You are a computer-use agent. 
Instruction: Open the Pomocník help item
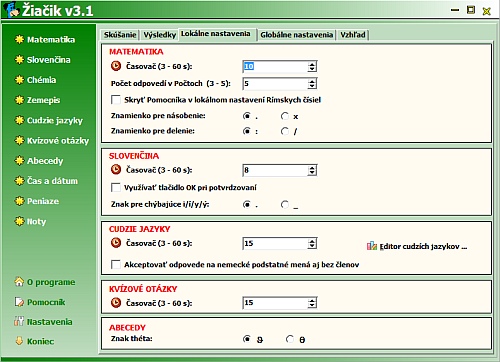[x=46, y=302]
